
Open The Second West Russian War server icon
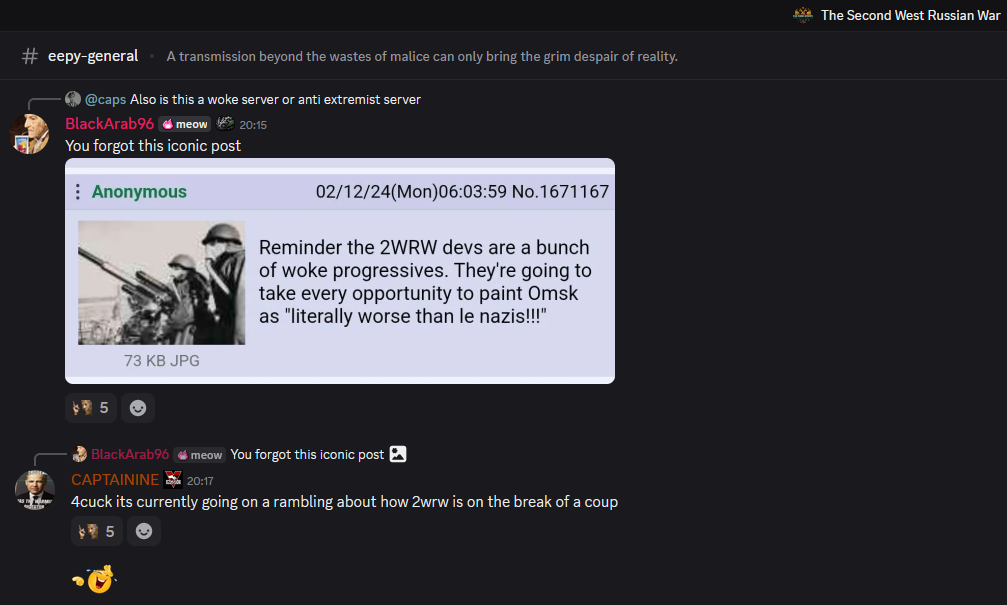click(803, 15)
